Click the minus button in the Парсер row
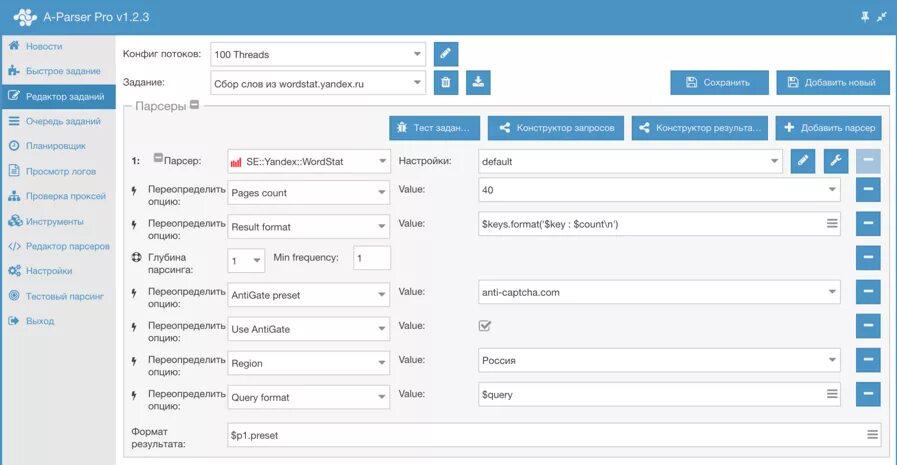The height and width of the screenshot is (465, 897). pos(868,161)
